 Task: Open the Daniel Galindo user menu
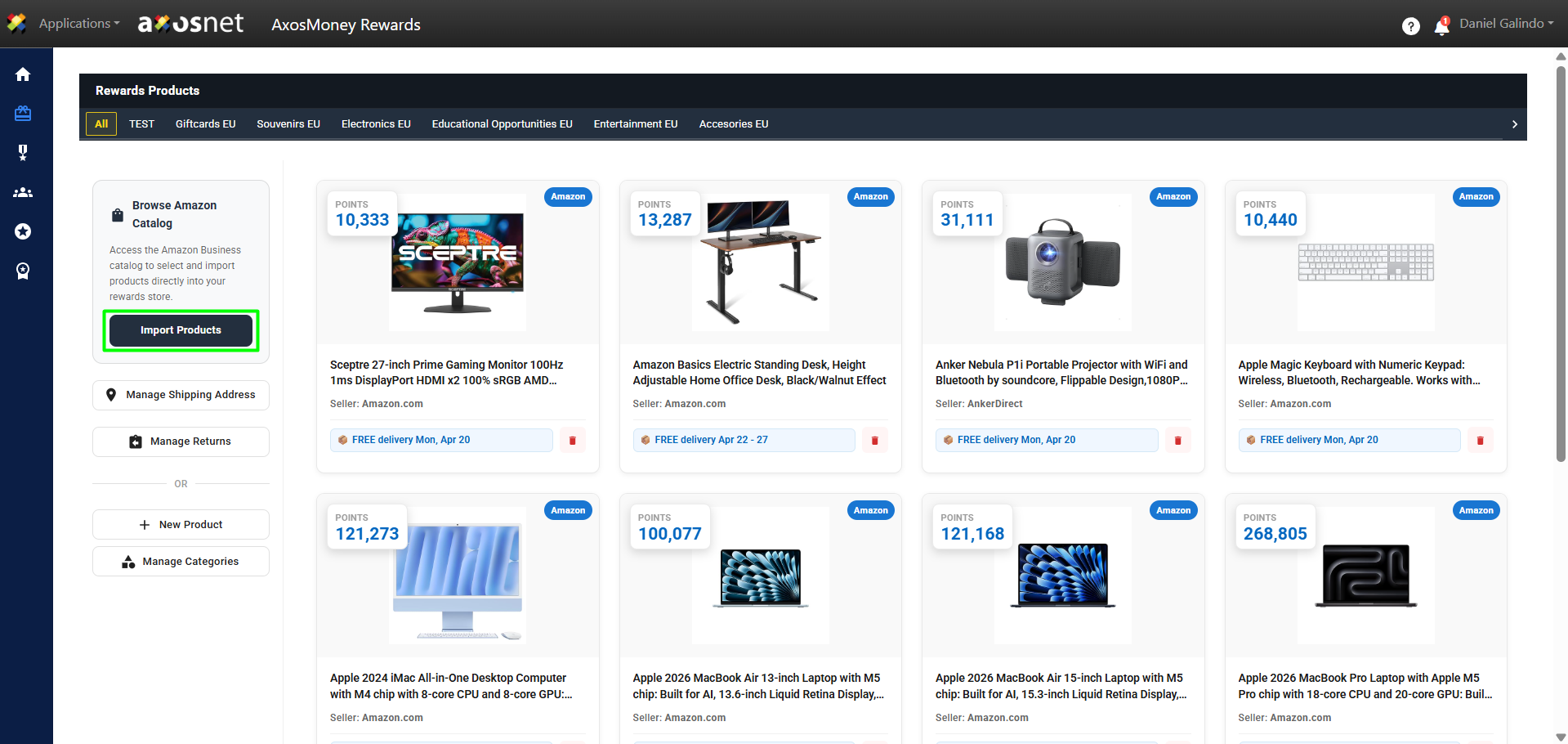tap(1506, 24)
